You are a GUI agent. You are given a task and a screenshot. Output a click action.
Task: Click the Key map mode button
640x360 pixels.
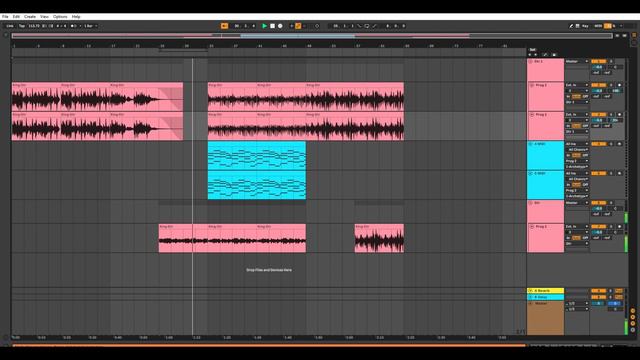point(585,26)
